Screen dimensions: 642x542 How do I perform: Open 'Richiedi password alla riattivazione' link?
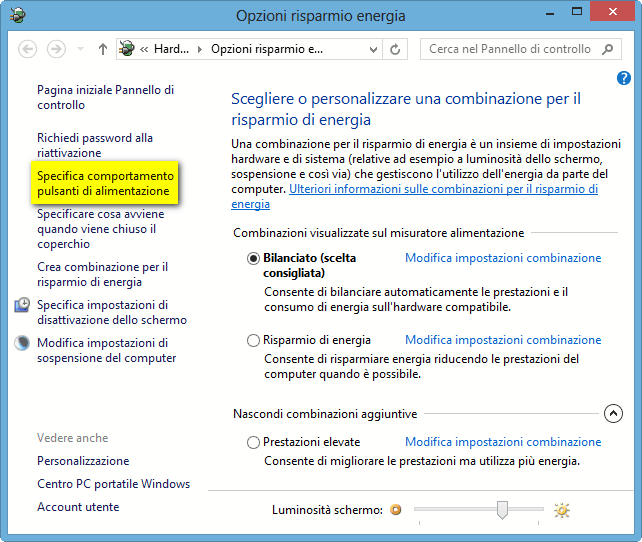tap(95, 145)
